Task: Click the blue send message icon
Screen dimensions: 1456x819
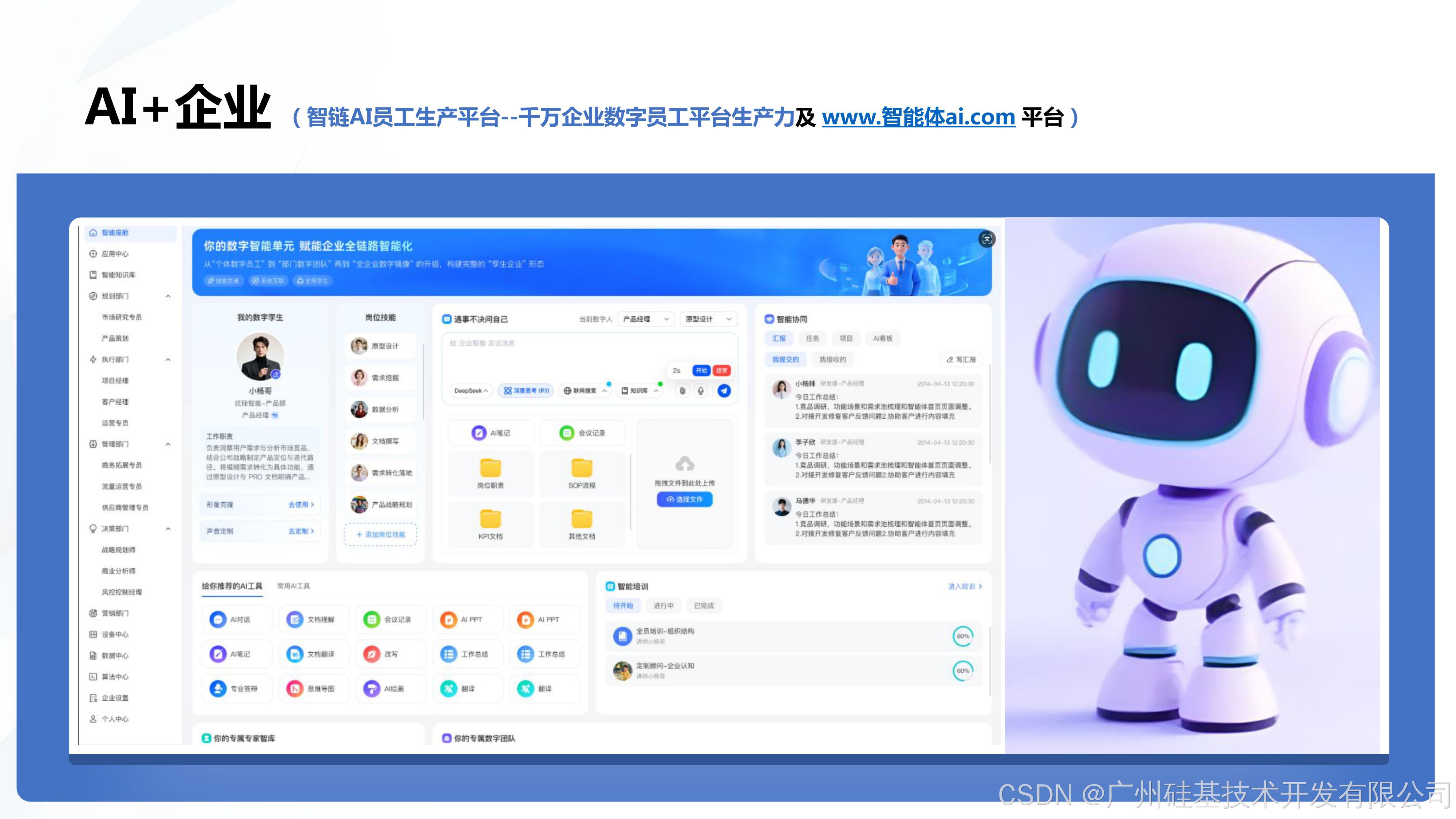Action: point(724,391)
